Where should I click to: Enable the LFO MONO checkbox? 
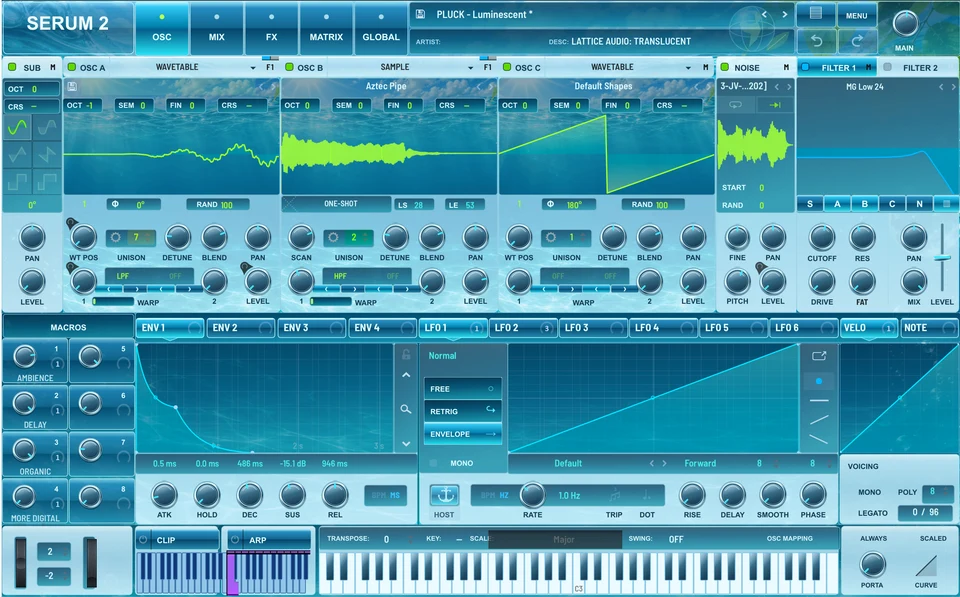pyautogui.click(x=433, y=464)
